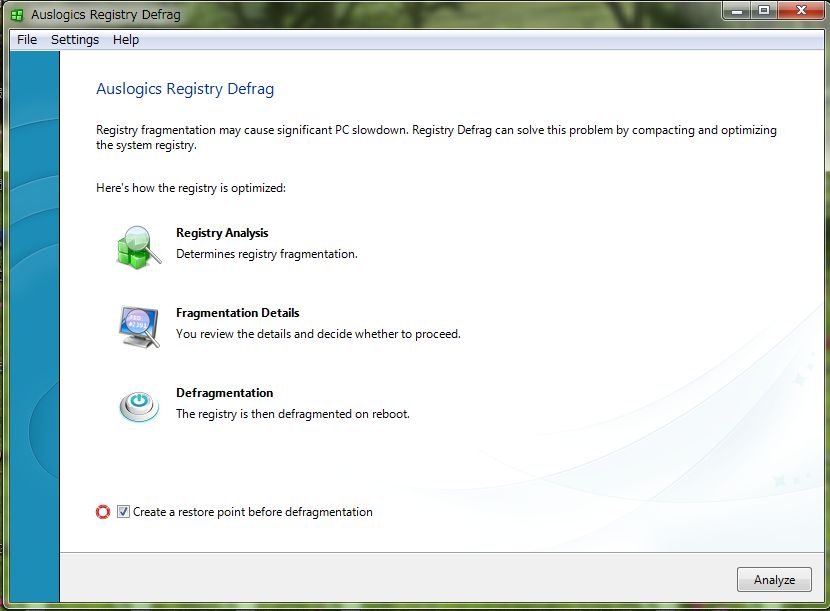This screenshot has width=830, height=611.
Task: Click the Registry Analysis heading text
Action: pos(222,233)
